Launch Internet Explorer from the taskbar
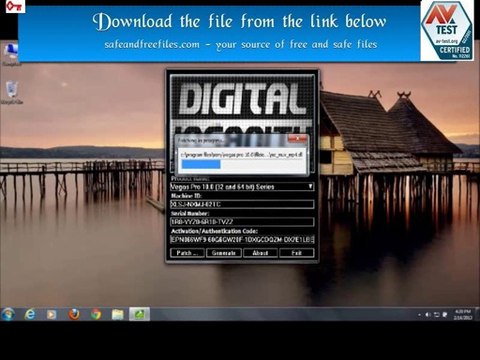 (30, 314)
